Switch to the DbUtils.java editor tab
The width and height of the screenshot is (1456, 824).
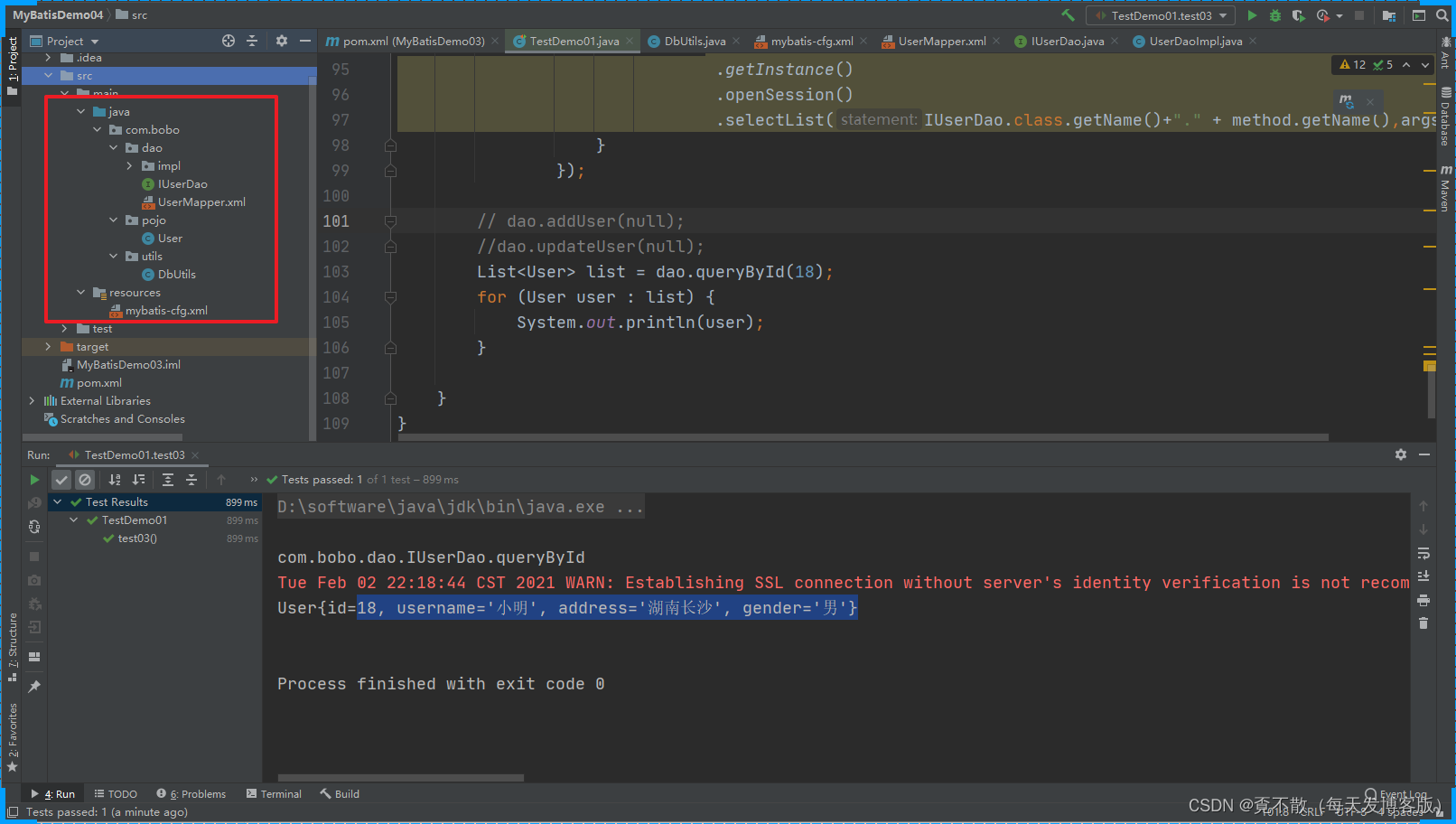click(x=692, y=41)
